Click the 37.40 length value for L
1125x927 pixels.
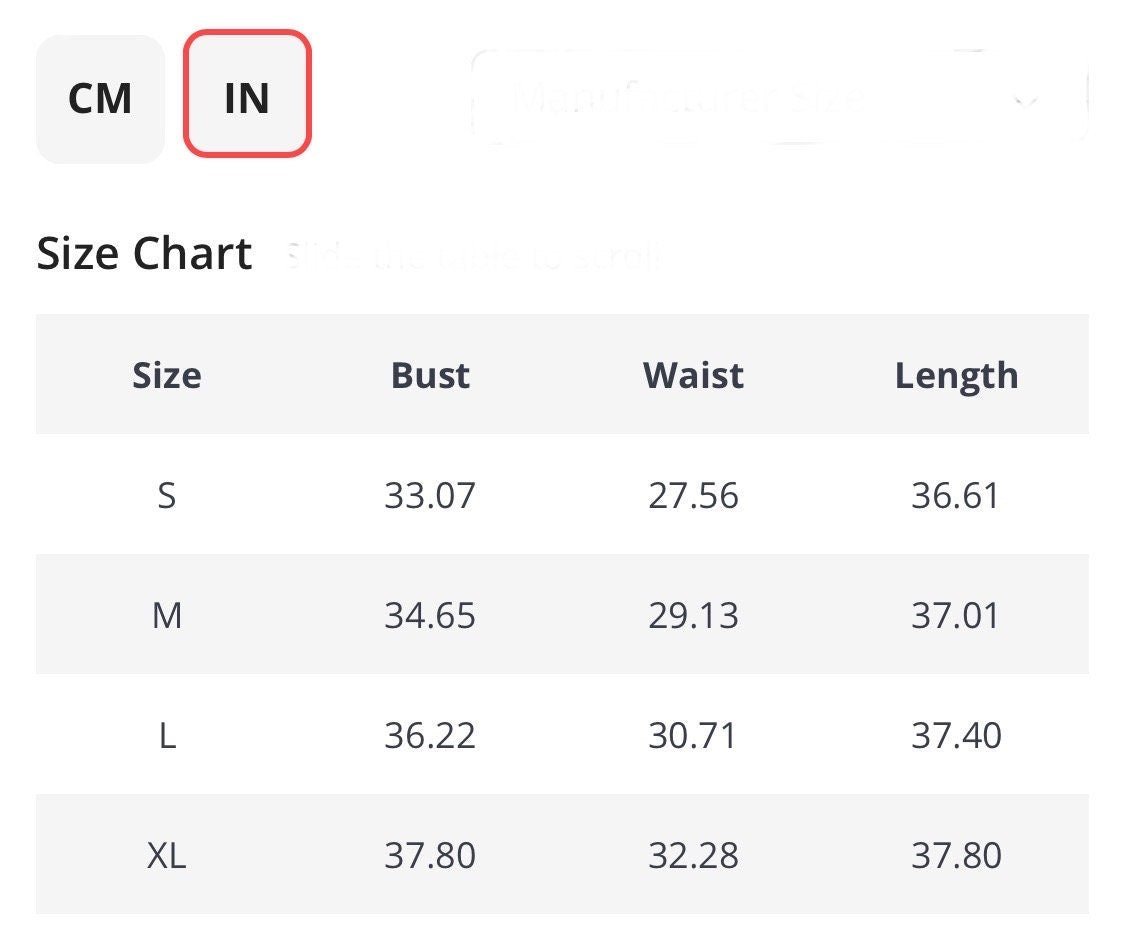[x=956, y=735]
